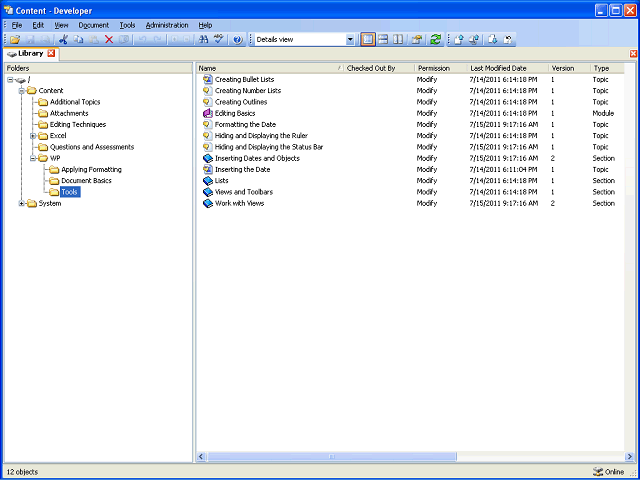Click the Work with Views section icon

click(x=208, y=203)
